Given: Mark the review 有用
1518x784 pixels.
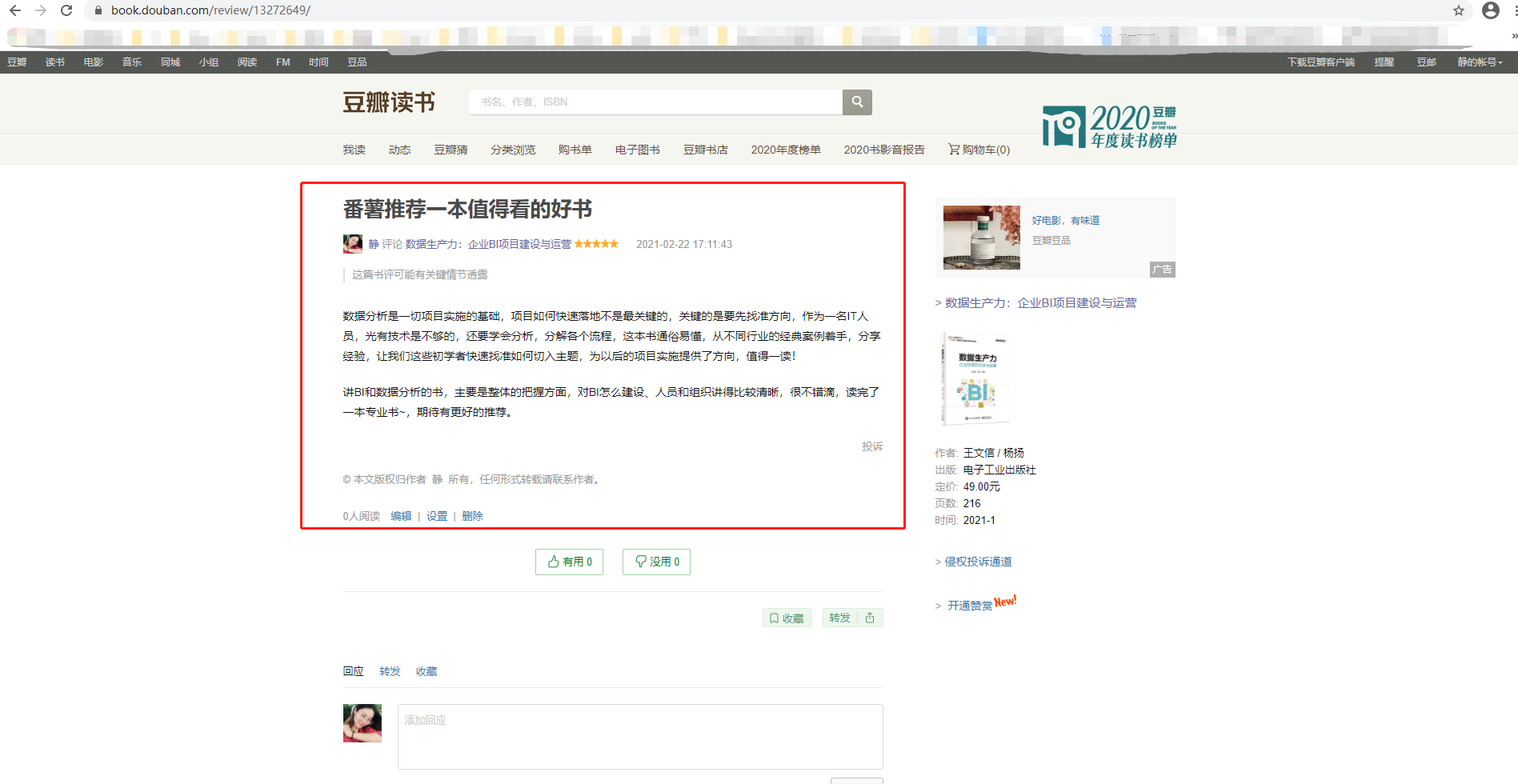Looking at the screenshot, I should coord(569,562).
